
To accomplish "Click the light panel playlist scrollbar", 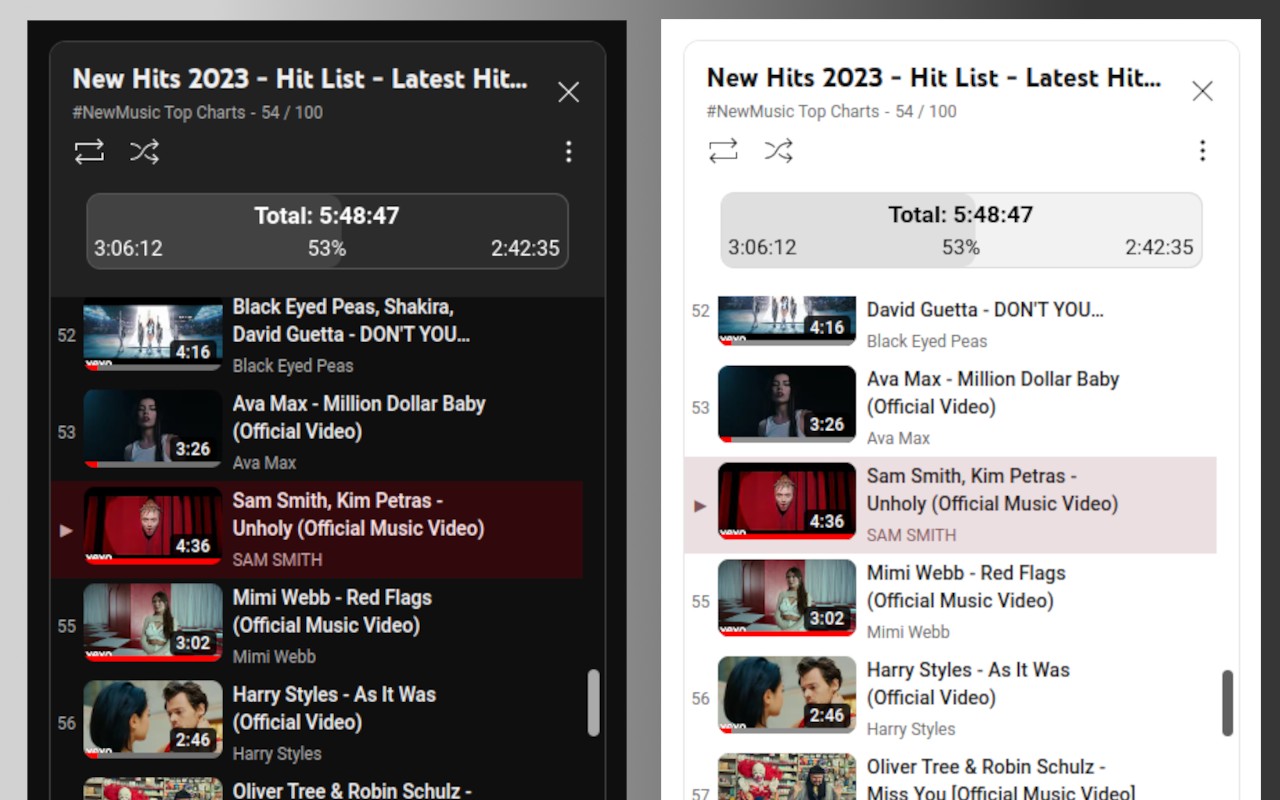I will click(1227, 702).
